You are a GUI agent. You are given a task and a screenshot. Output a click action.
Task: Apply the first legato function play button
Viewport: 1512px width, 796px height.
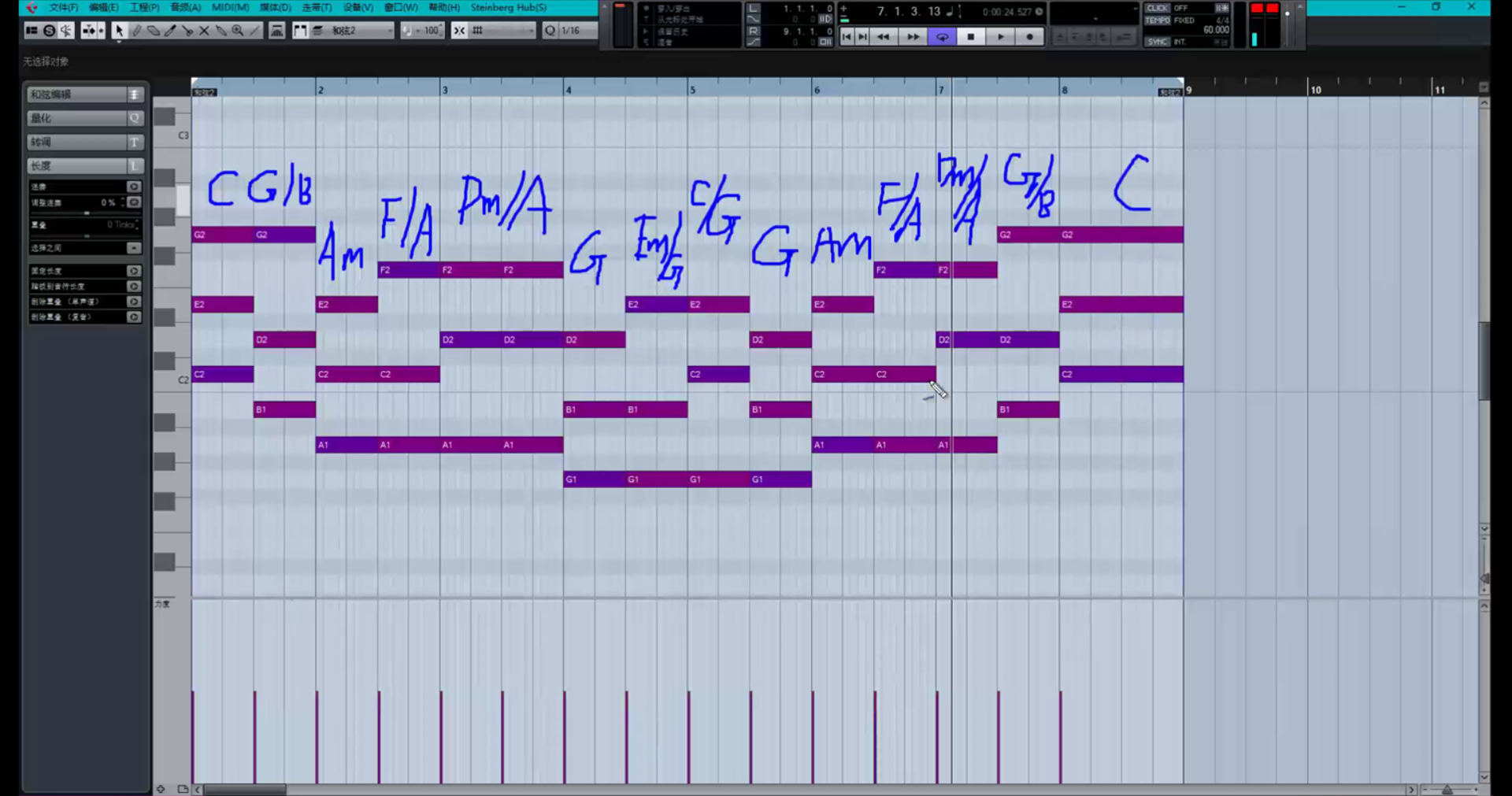coord(134,187)
